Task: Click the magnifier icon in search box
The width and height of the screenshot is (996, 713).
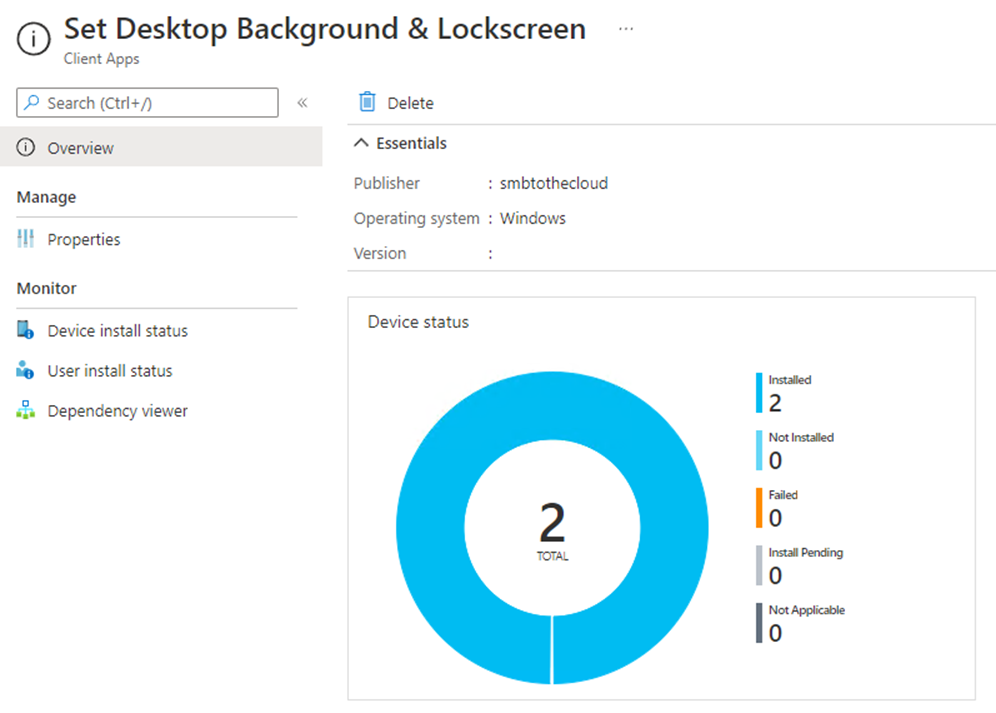Action: tap(32, 103)
